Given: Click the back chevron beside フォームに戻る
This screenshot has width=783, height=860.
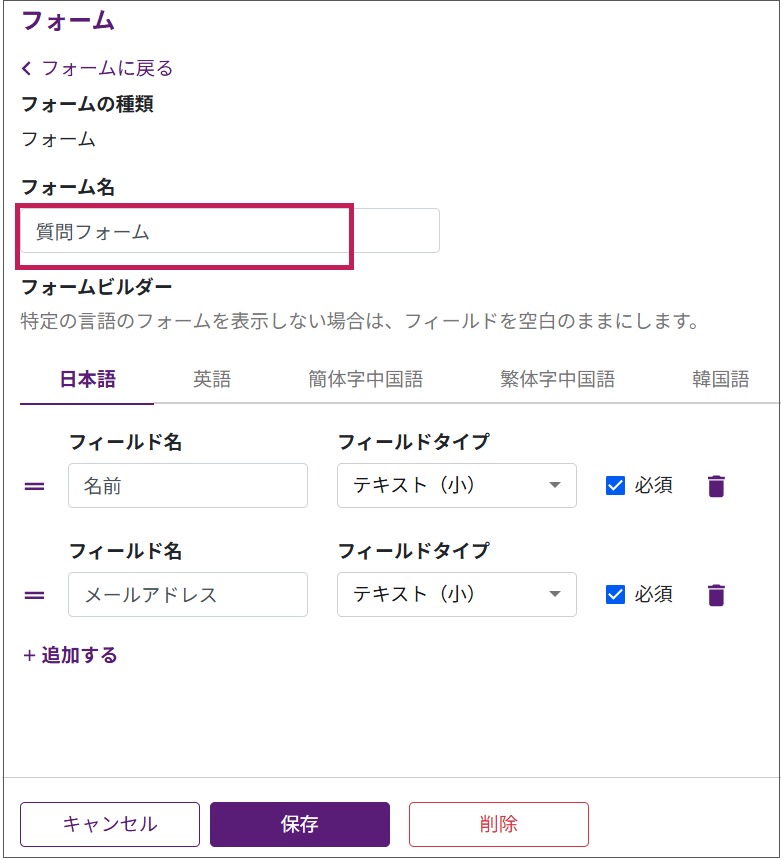Looking at the screenshot, I should pyautogui.click(x=27, y=68).
